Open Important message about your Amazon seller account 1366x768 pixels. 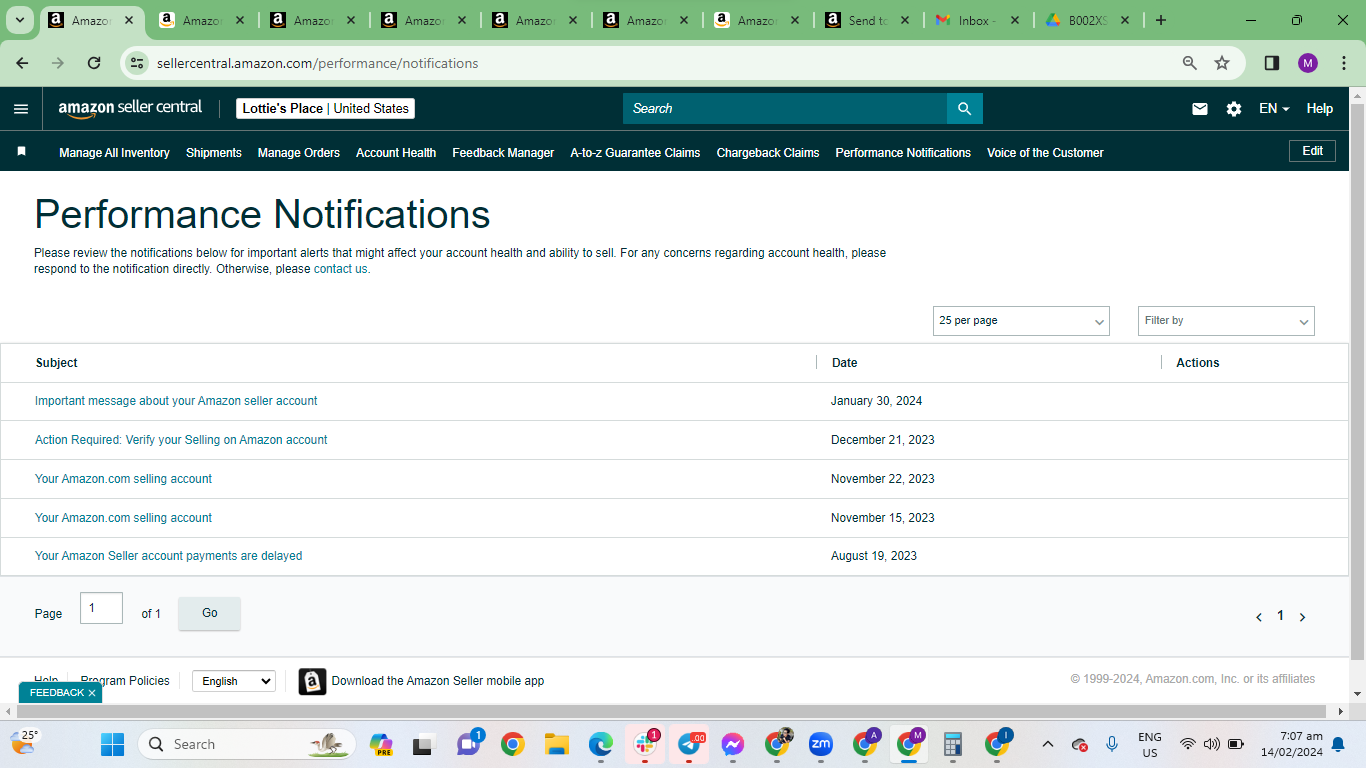[x=176, y=401]
